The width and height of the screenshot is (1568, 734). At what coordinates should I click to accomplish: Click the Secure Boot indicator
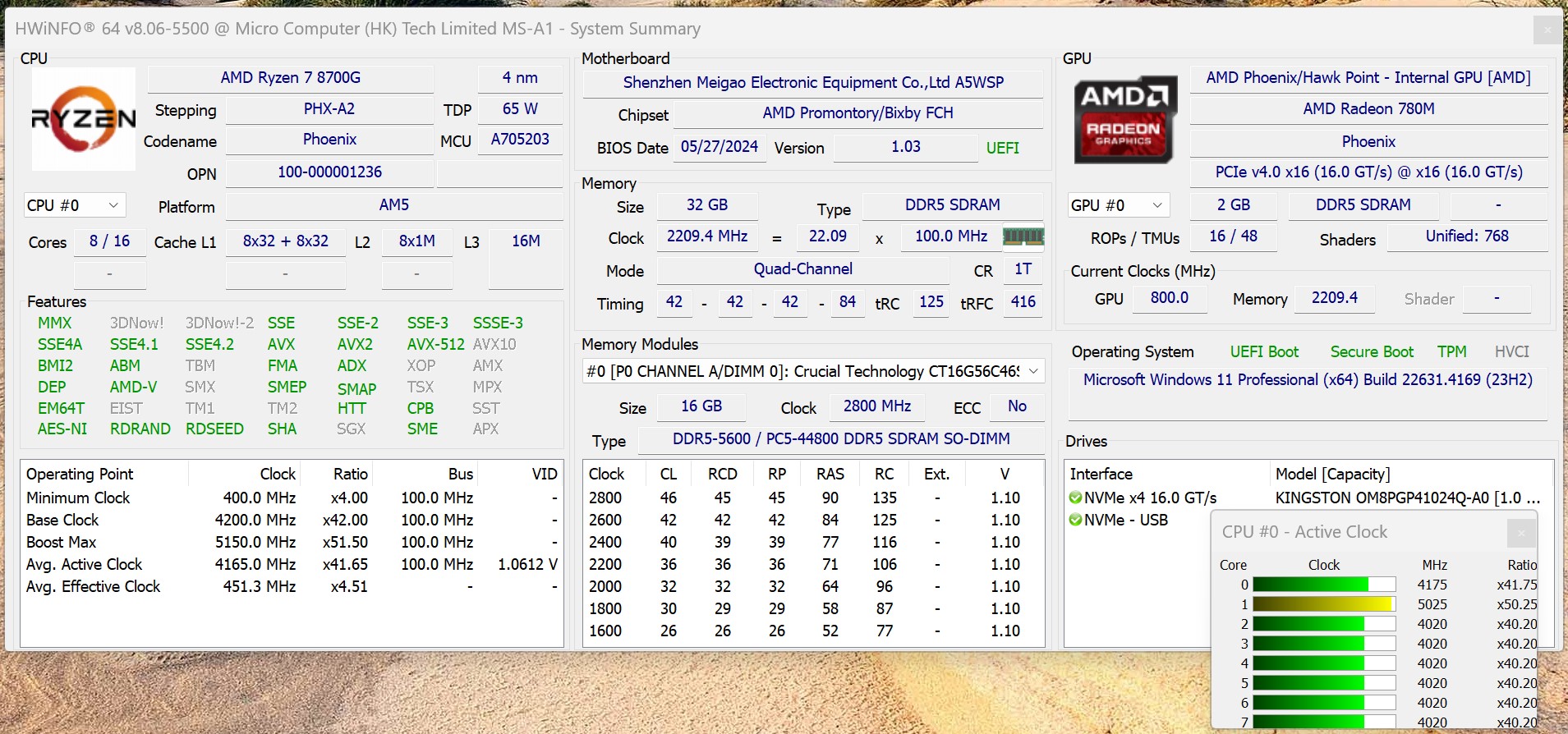1372,351
